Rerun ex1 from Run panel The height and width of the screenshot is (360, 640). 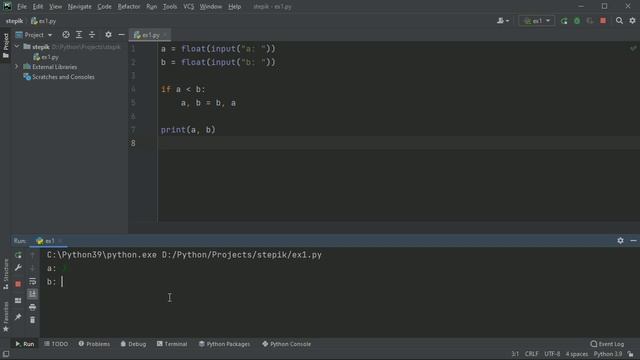pos(18,255)
